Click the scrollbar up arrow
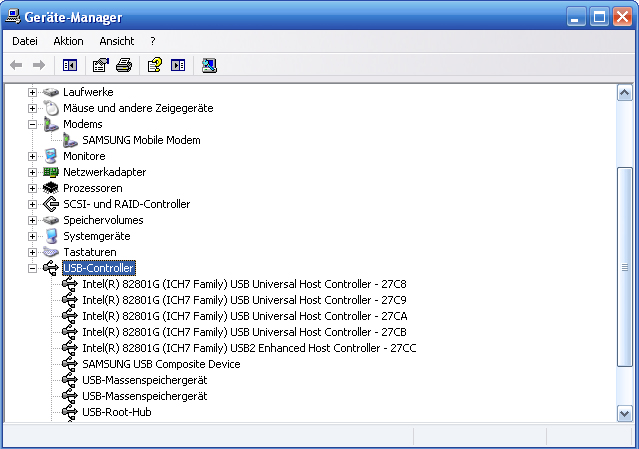 click(x=625, y=93)
